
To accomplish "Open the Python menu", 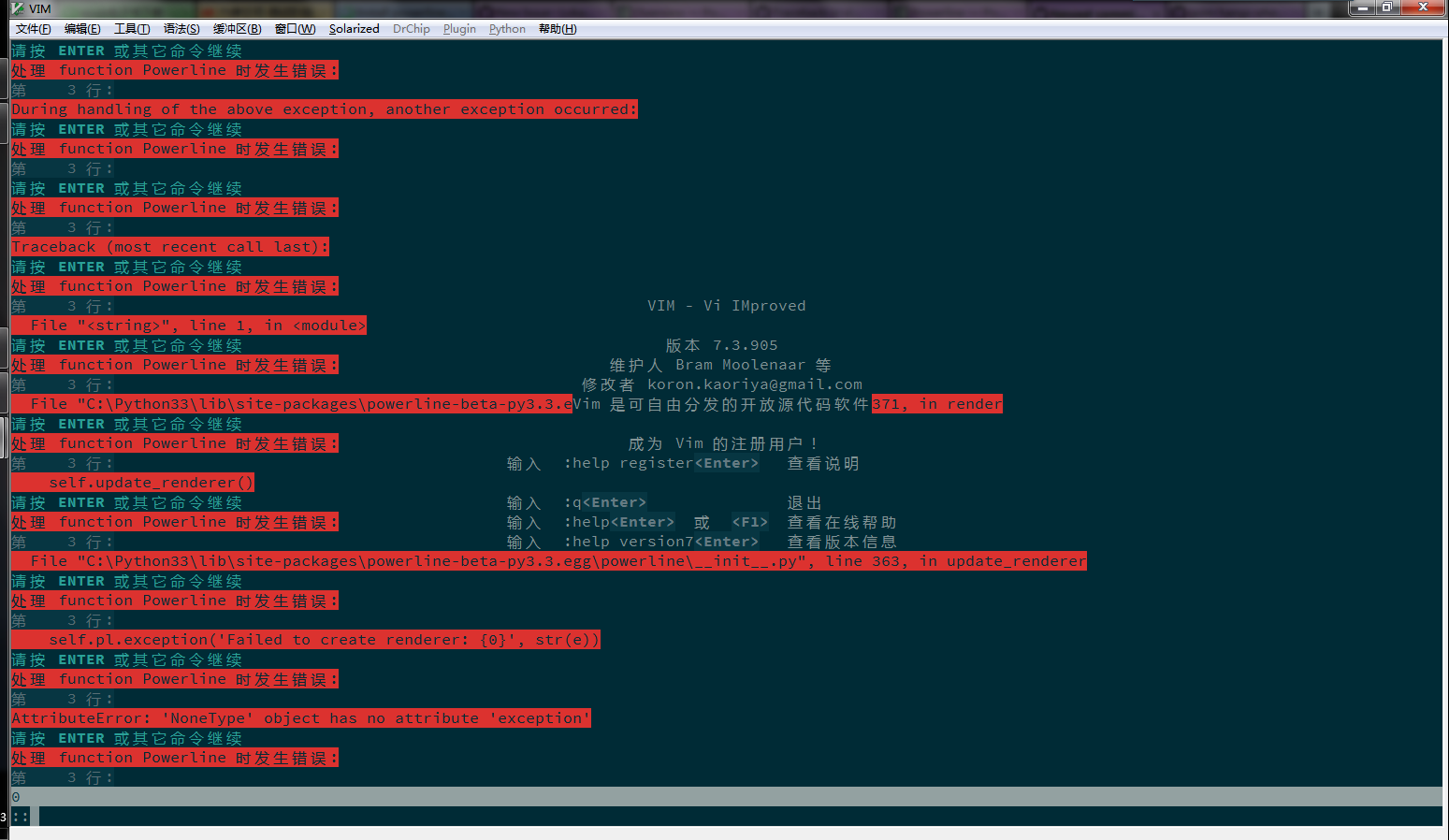I will tap(507, 29).
